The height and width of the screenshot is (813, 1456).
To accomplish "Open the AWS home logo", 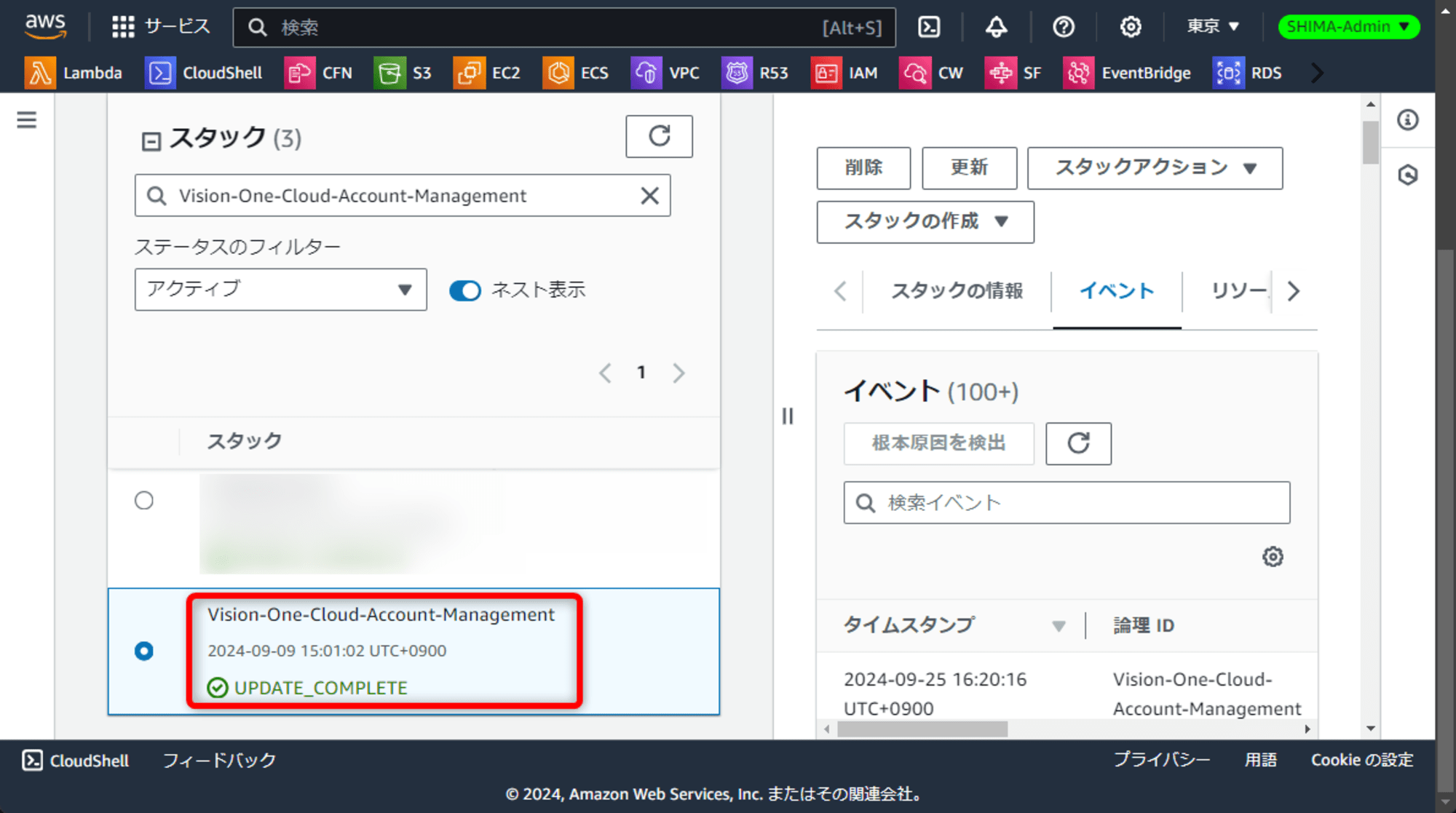I will tap(45, 26).
